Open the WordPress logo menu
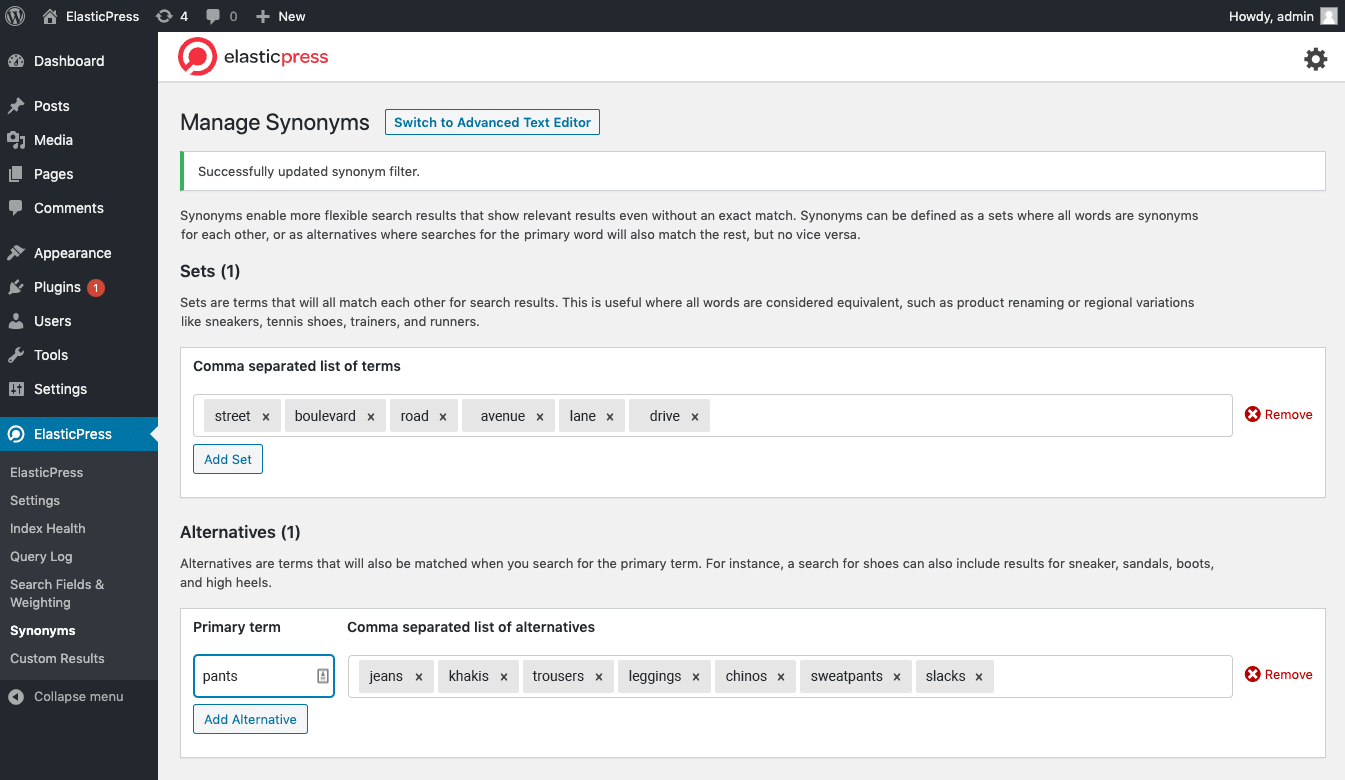1345x780 pixels. coord(15,16)
